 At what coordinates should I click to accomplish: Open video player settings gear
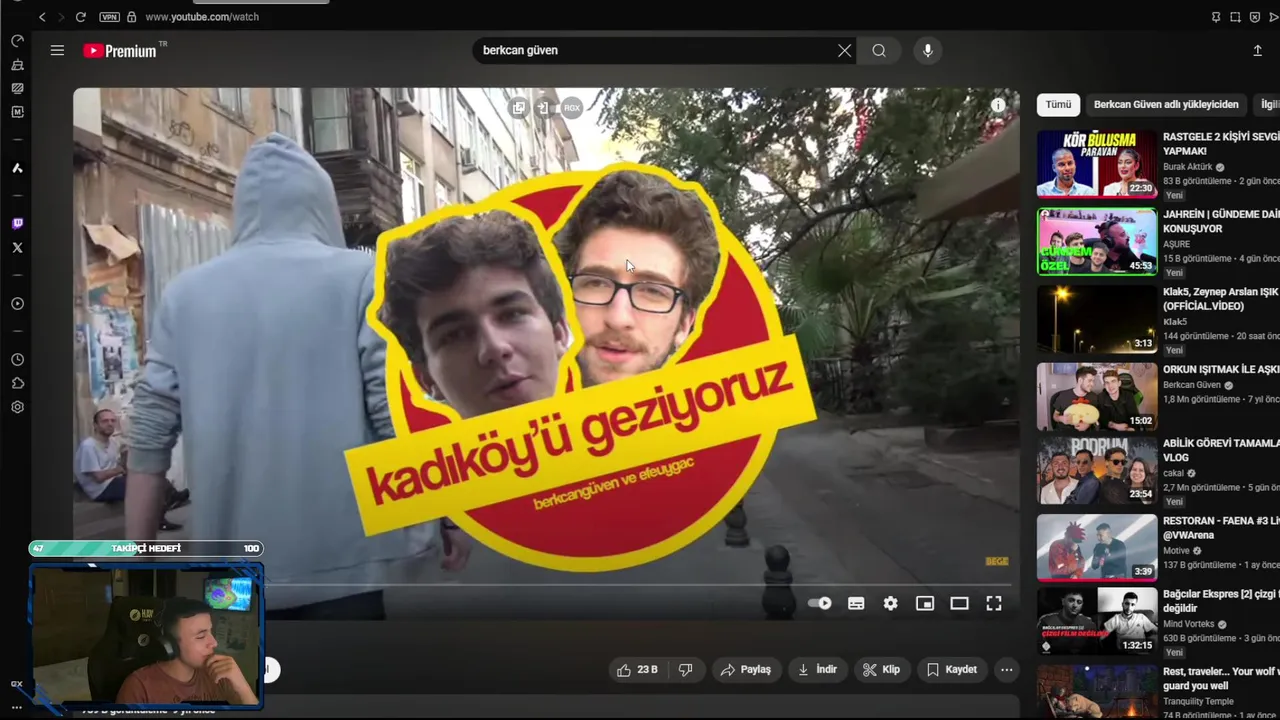click(x=890, y=603)
